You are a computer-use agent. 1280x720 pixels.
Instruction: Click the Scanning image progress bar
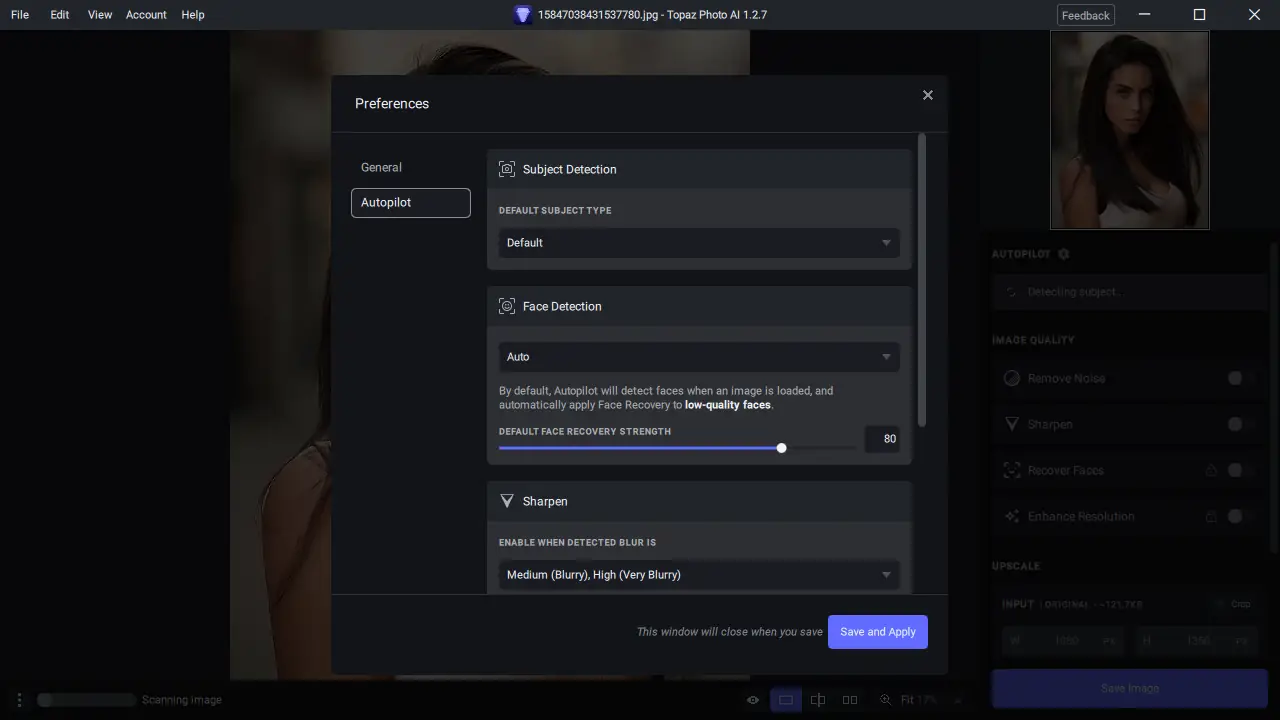(86, 700)
